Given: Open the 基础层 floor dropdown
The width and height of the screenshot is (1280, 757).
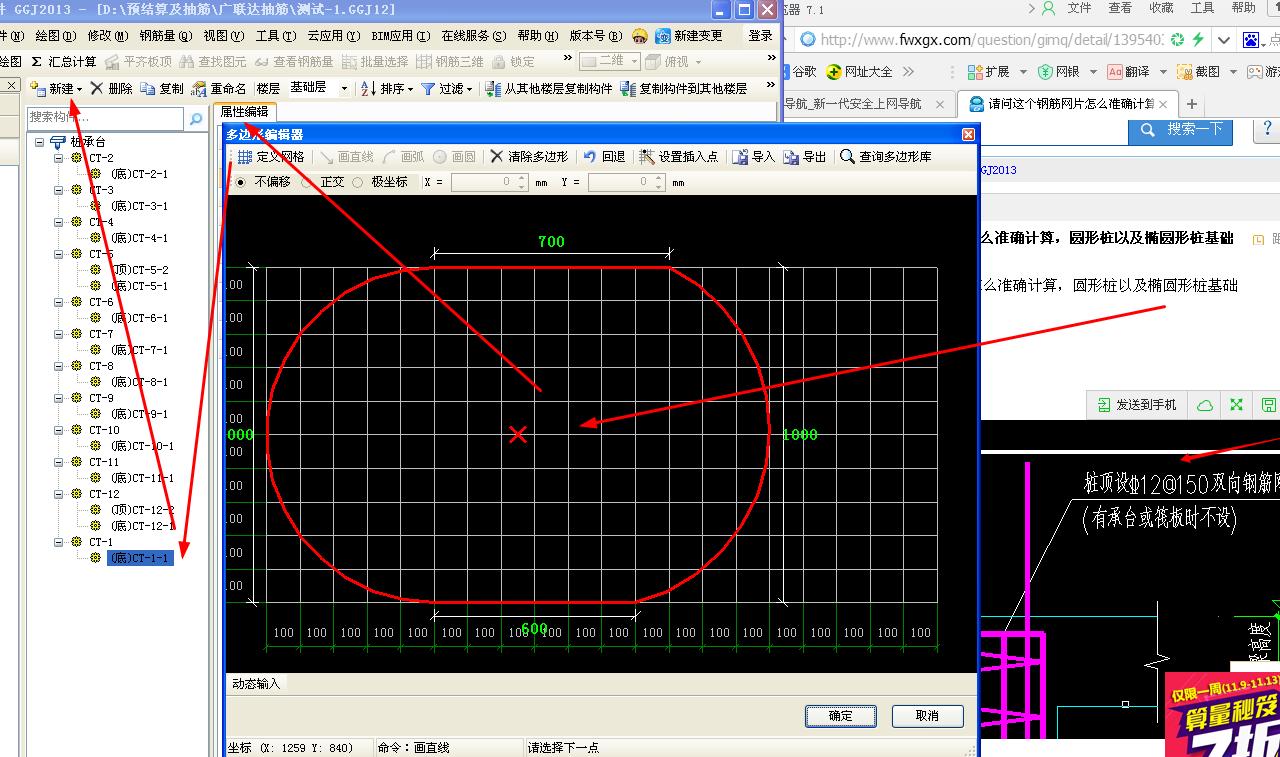Looking at the screenshot, I should pyautogui.click(x=344, y=88).
